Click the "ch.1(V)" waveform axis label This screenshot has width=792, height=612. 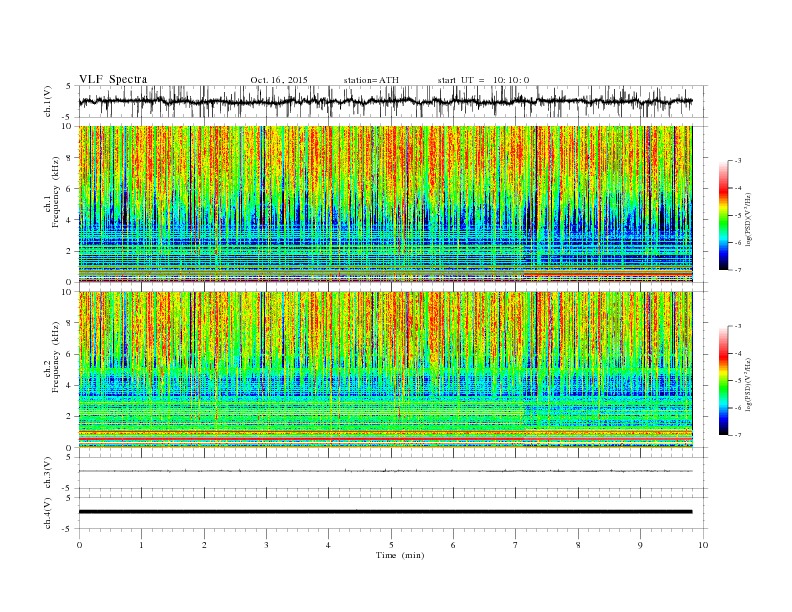click(48, 101)
